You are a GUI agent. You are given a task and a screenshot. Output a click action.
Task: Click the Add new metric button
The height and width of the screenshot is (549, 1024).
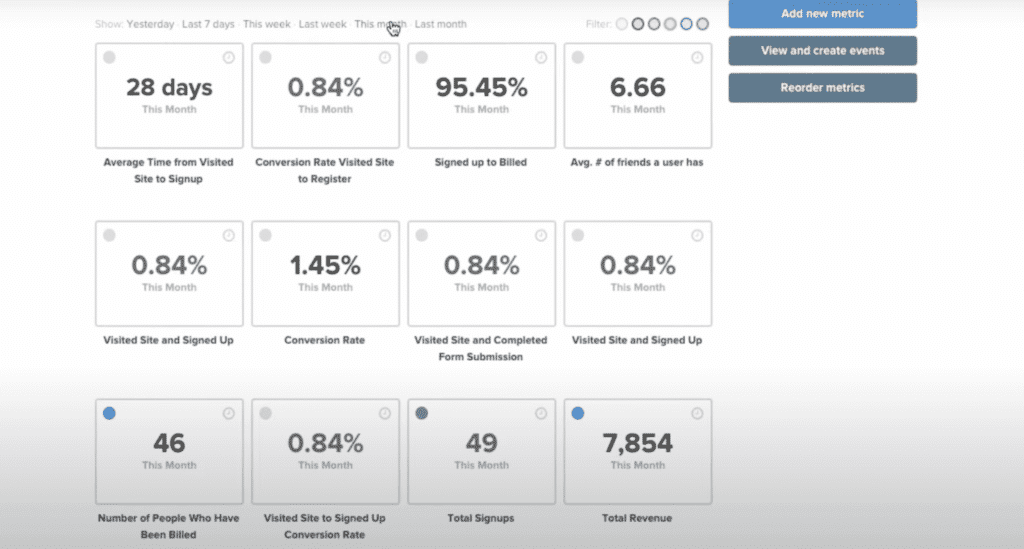point(822,14)
